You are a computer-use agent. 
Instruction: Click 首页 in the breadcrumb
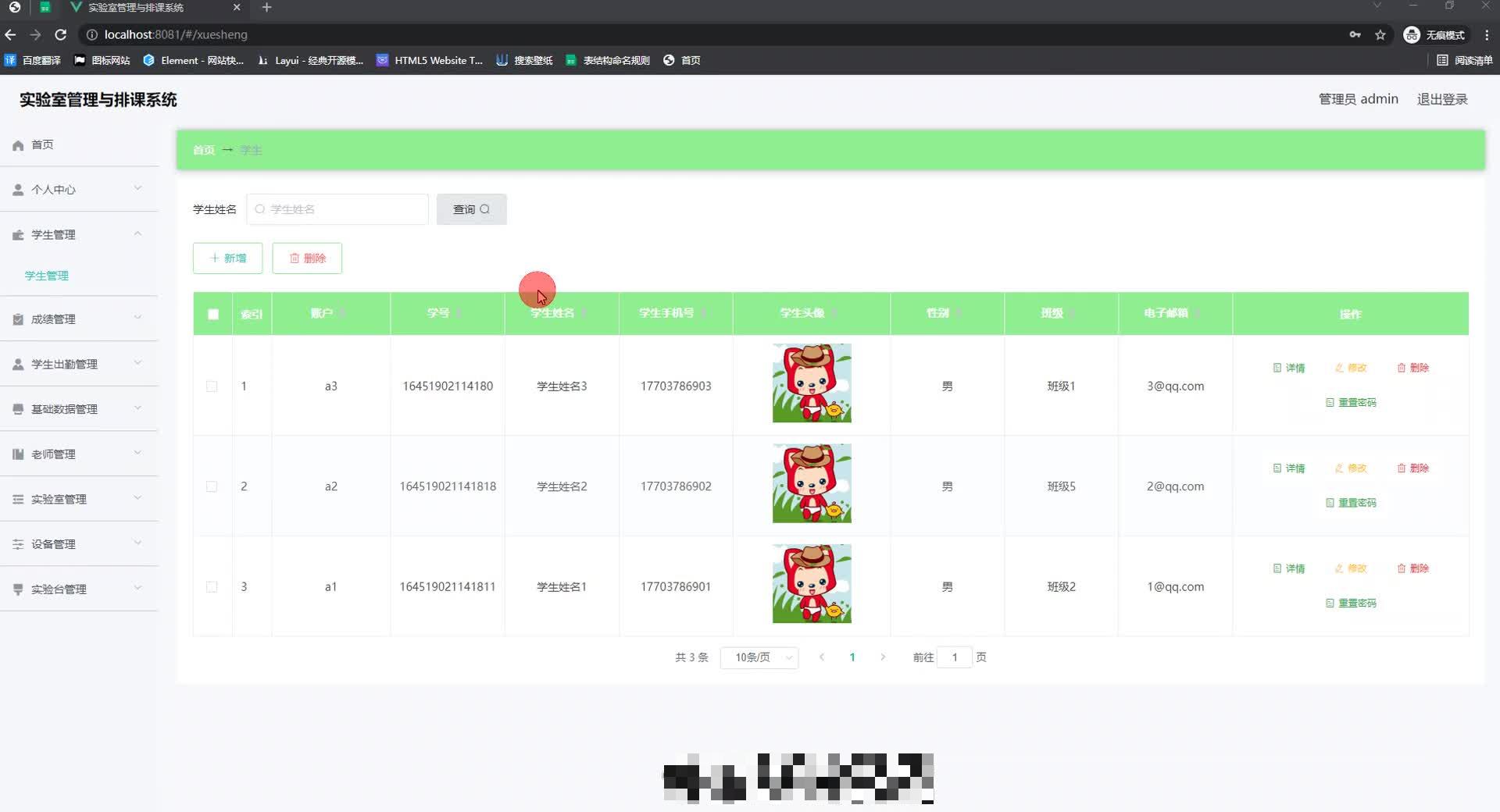(x=204, y=150)
